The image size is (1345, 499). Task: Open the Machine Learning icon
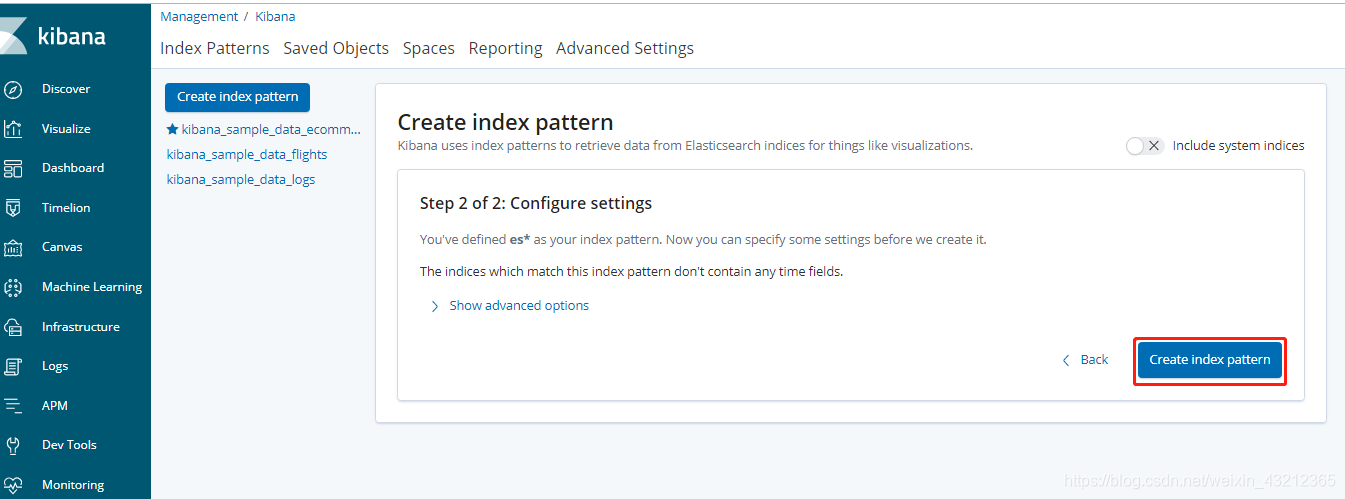[13, 287]
